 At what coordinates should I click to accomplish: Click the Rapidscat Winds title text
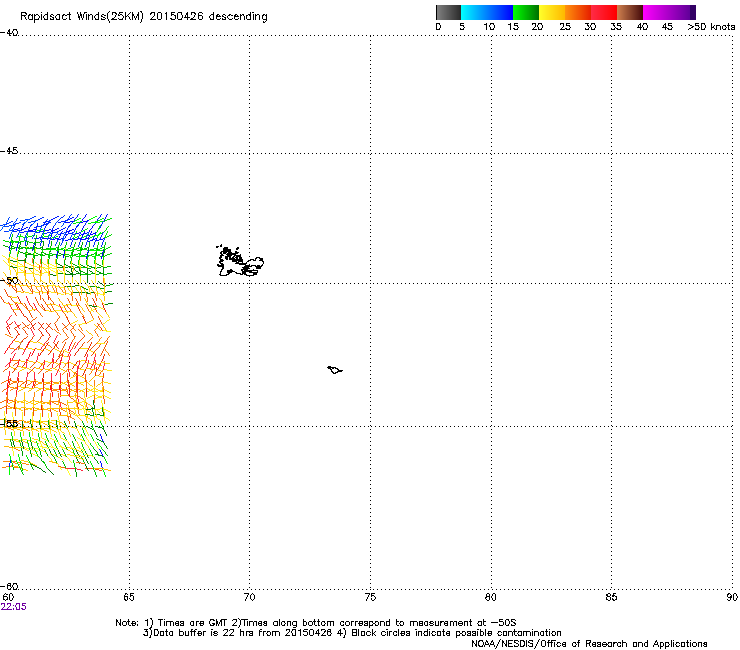143,17
